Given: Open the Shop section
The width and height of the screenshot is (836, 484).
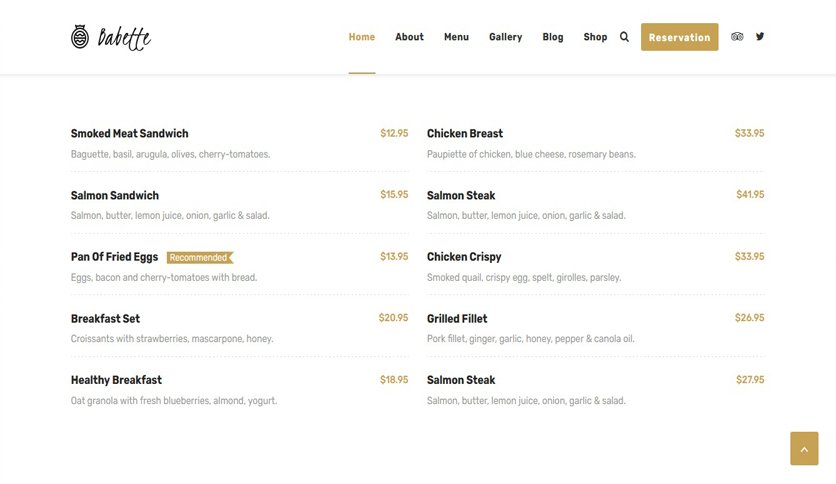Looking at the screenshot, I should [595, 37].
